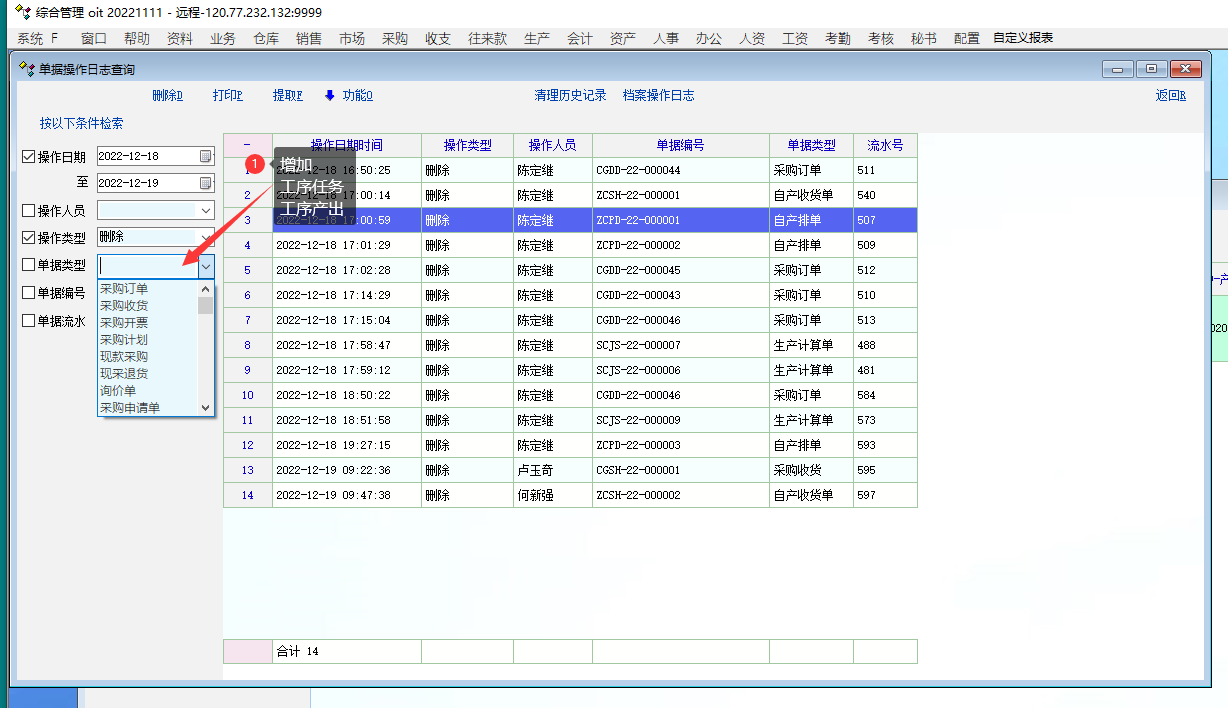
Task: Enable the 操作人员 filter checkbox
Action: 28,210
